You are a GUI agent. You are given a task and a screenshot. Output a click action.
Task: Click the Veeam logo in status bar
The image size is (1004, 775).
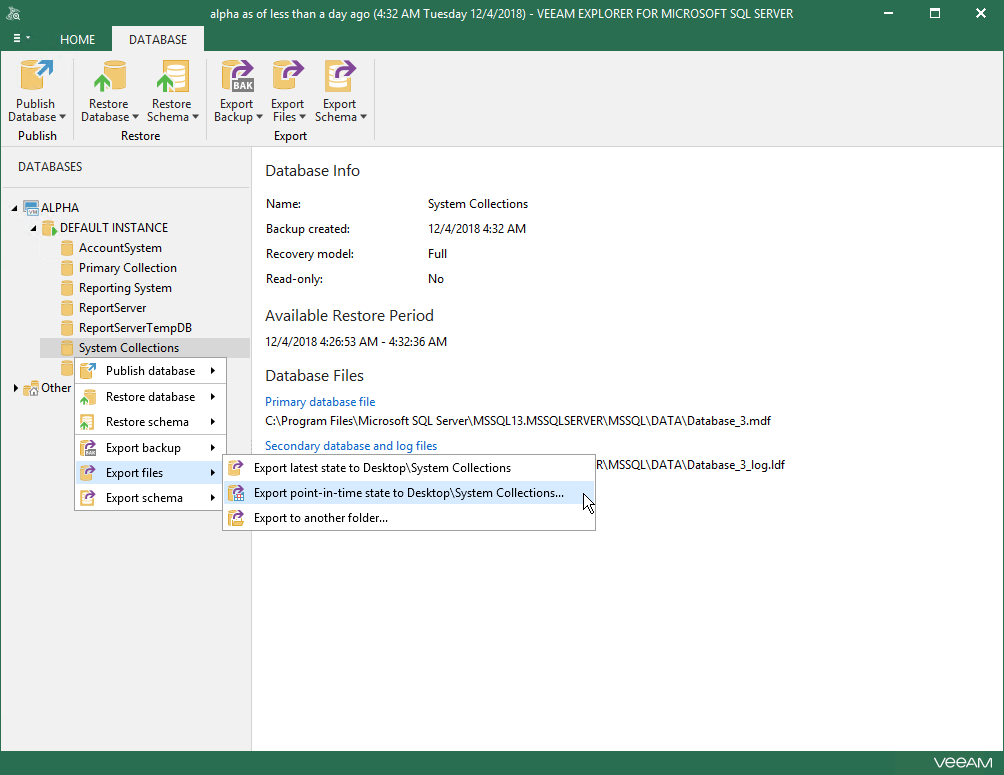963,763
